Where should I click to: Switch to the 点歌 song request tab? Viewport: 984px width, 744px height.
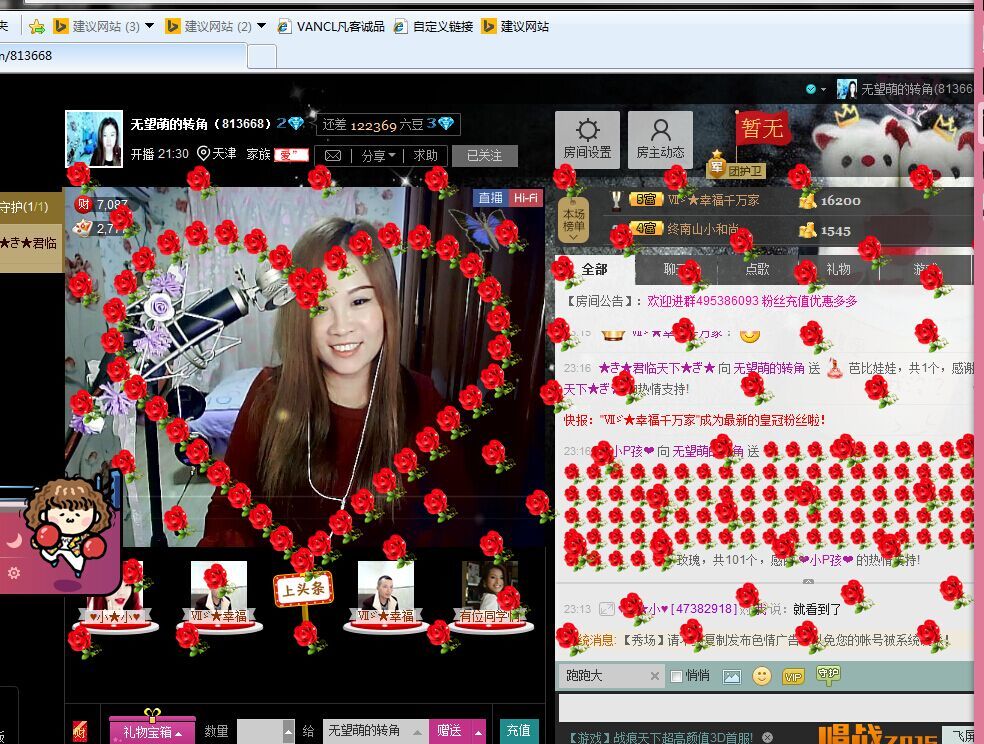tap(757, 270)
